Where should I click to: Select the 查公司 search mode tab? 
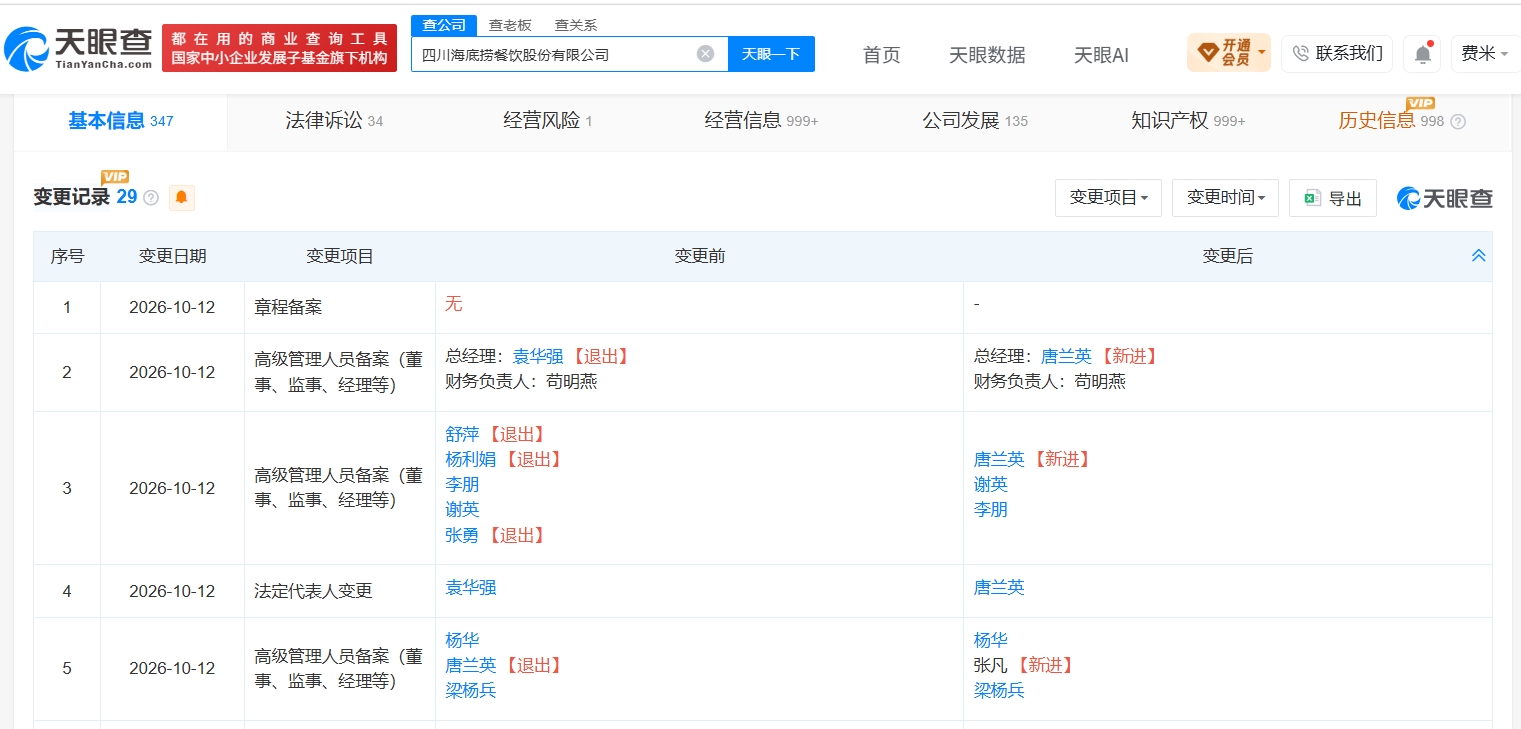pos(443,25)
